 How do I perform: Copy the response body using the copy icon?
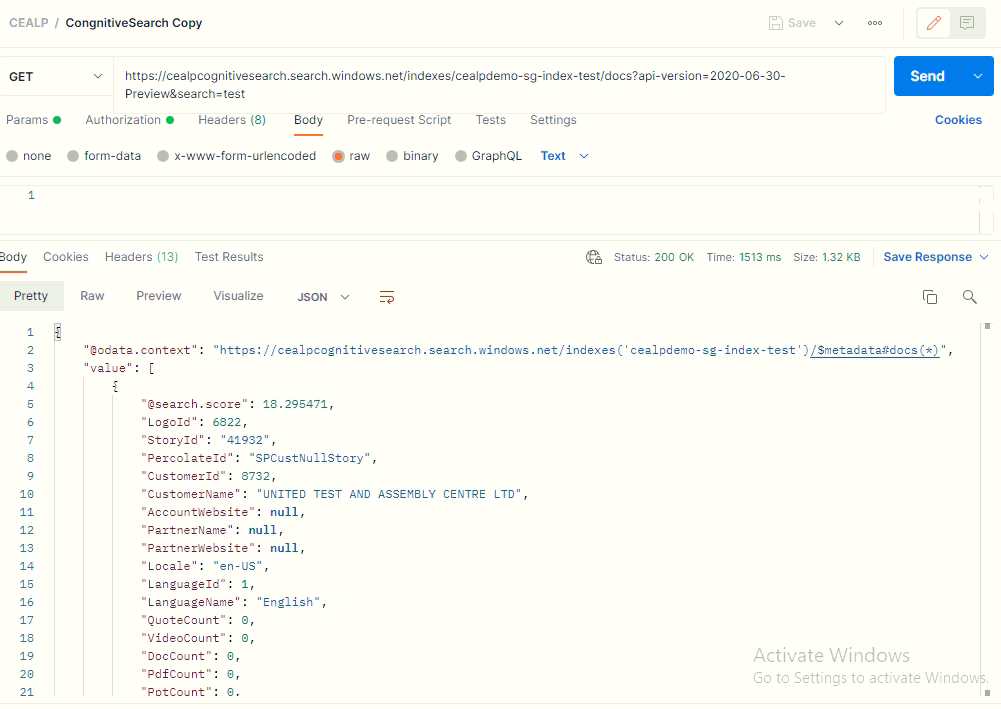point(930,296)
